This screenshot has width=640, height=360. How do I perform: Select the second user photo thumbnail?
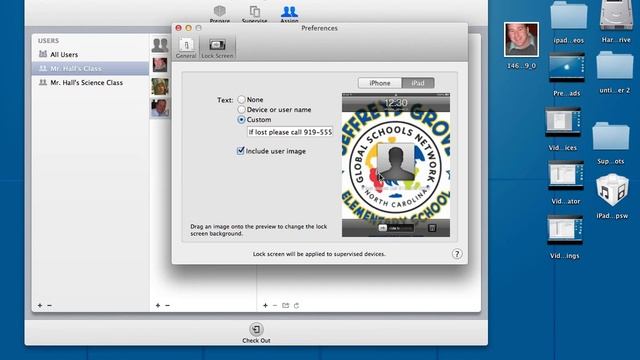tap(160, 87)
